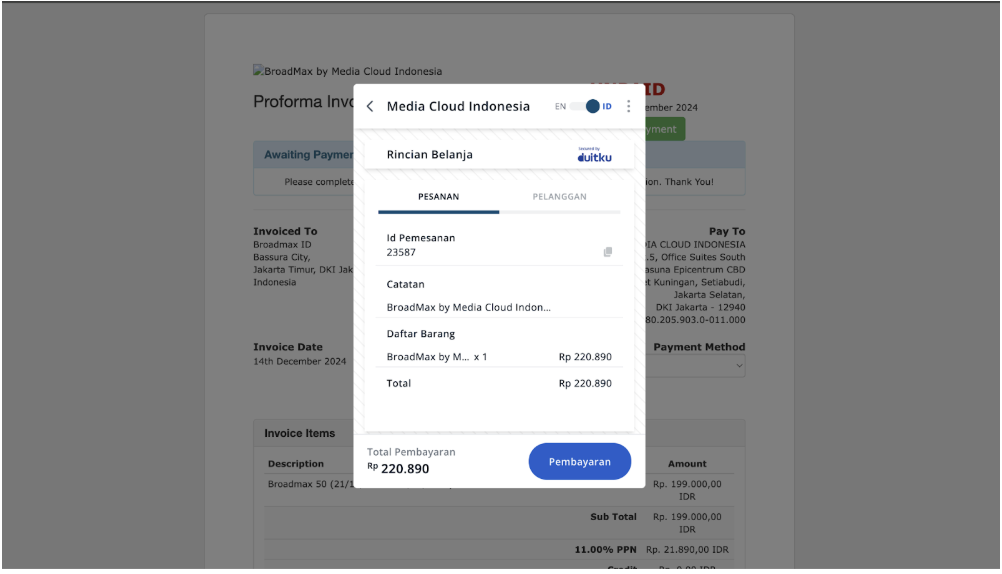Screen dimensions: 1002x574
Task: Click the Total Pembayaran amount Rp 220.890
Action: click(404, 469)
